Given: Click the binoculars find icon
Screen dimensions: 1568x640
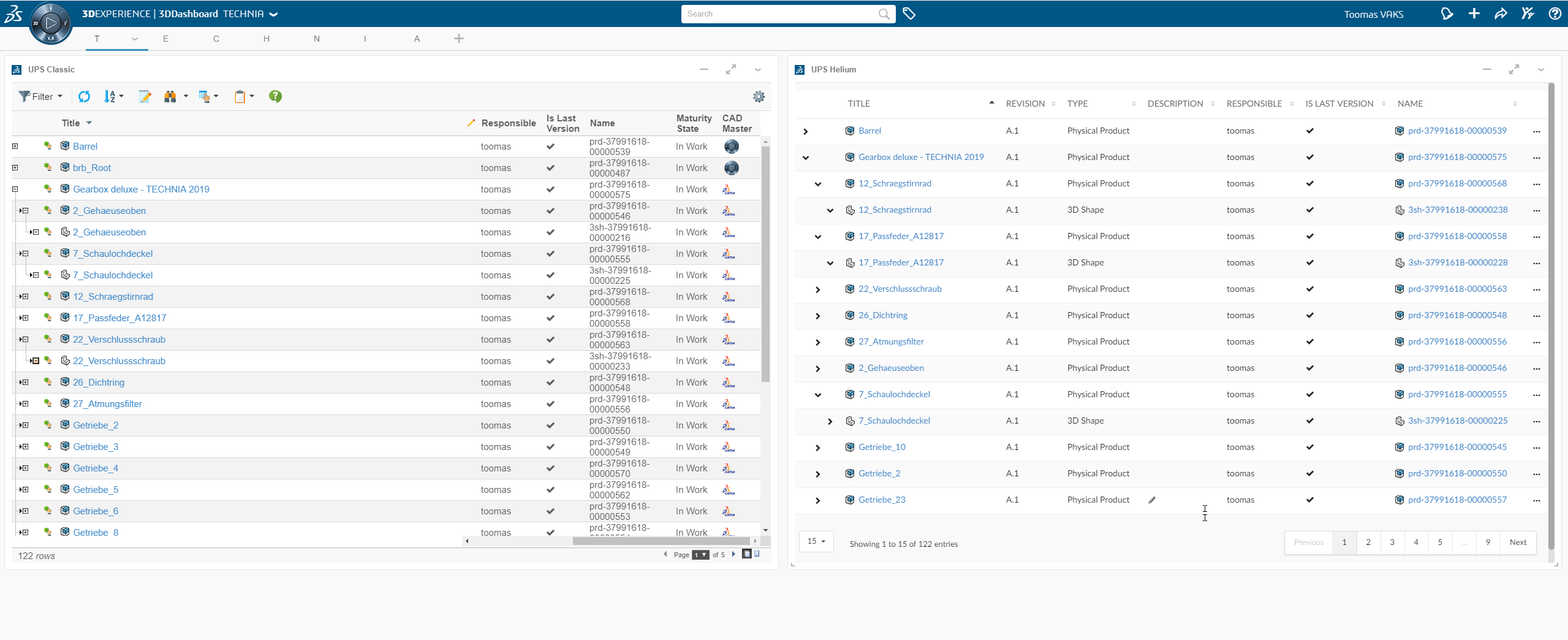Looking at the screenshot, I should pos(170,96).
